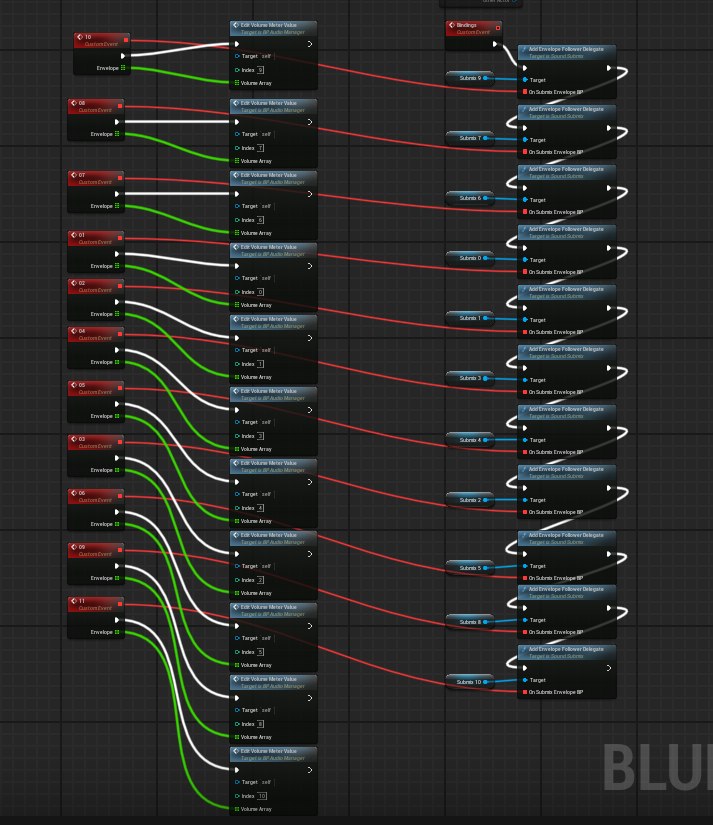Click the blue output pin of Submix 9
Screen dimensions: 713x825
tap(485, 78)
